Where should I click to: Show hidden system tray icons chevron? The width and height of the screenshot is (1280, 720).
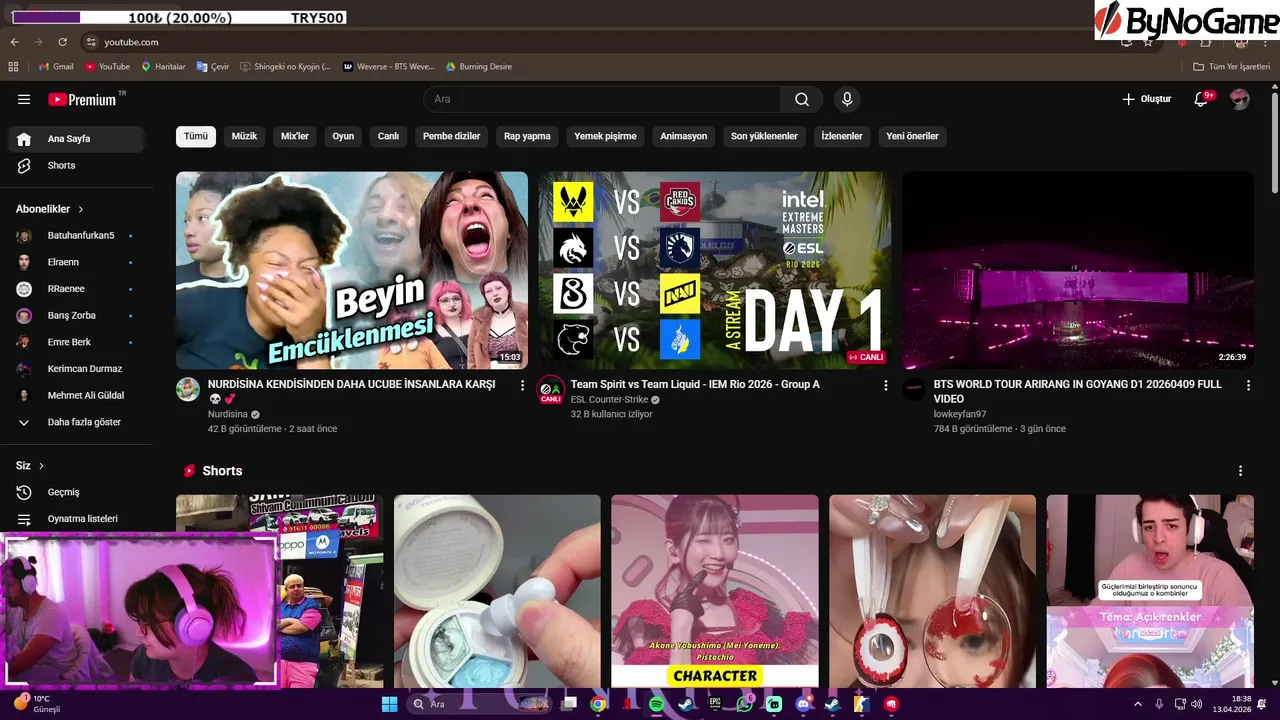pos(1137,704)
